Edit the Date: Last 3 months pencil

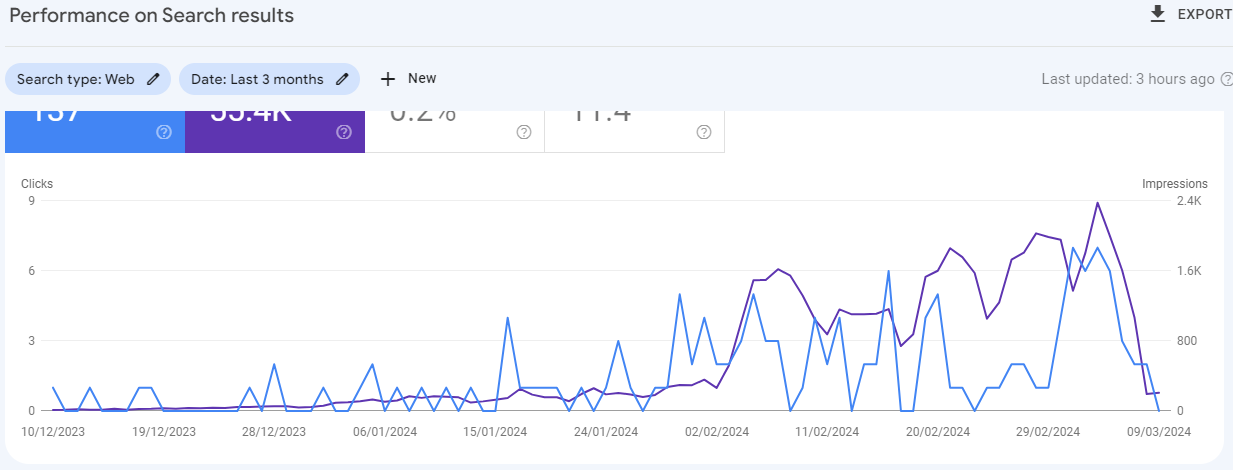pos(342,79)
